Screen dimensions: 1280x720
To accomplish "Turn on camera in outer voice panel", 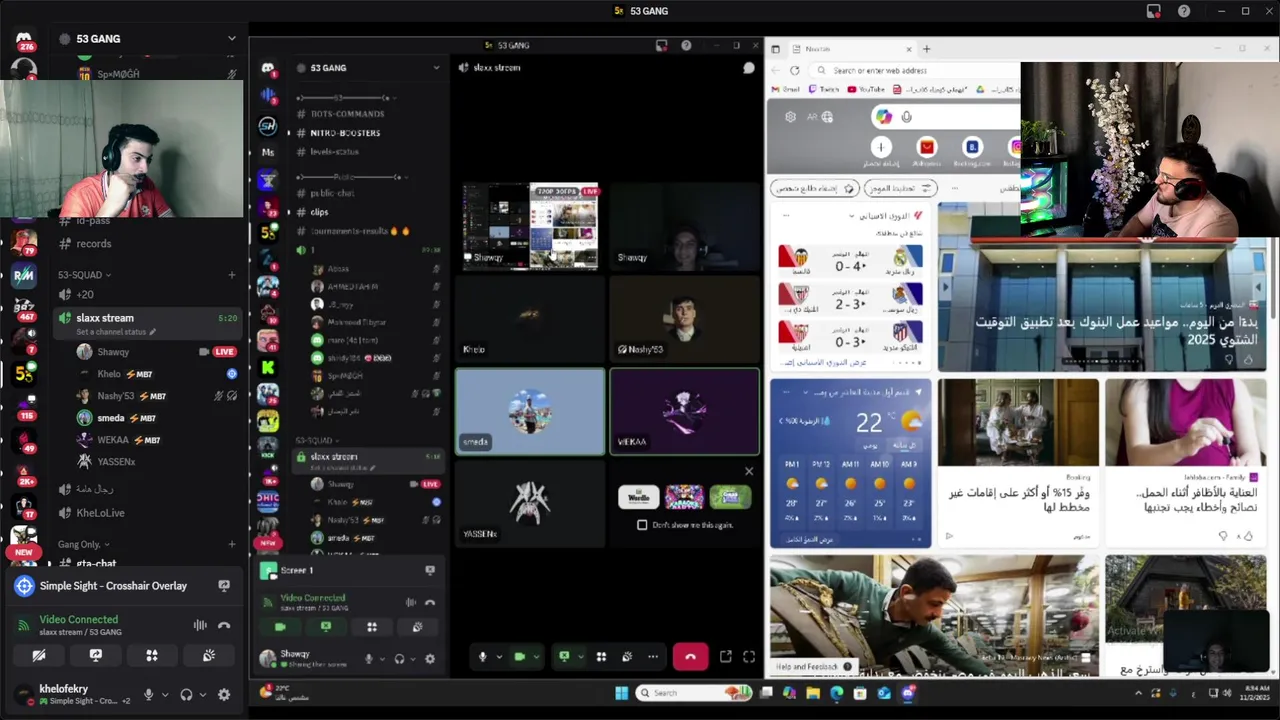I will 39,656.
